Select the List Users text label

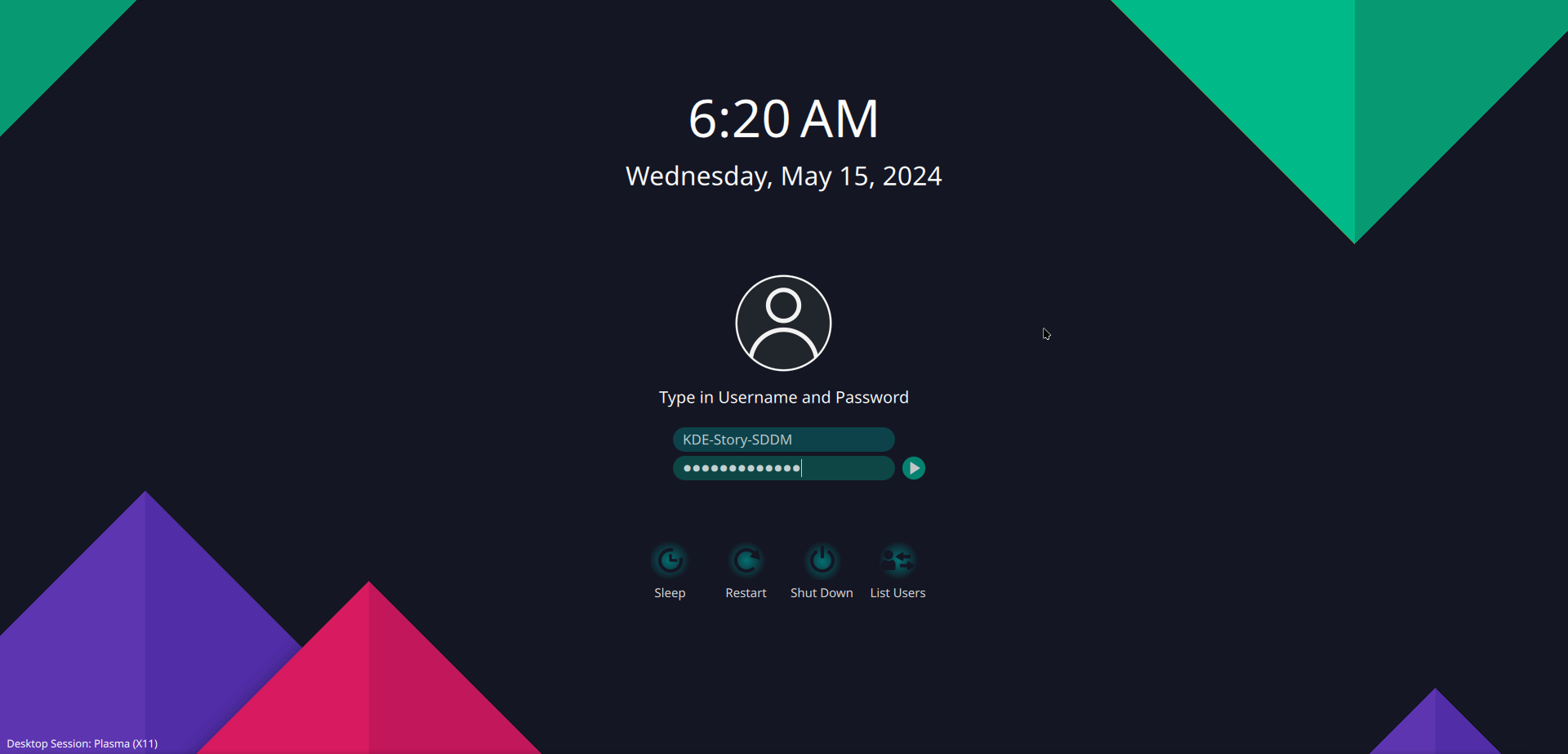(898, 593)
